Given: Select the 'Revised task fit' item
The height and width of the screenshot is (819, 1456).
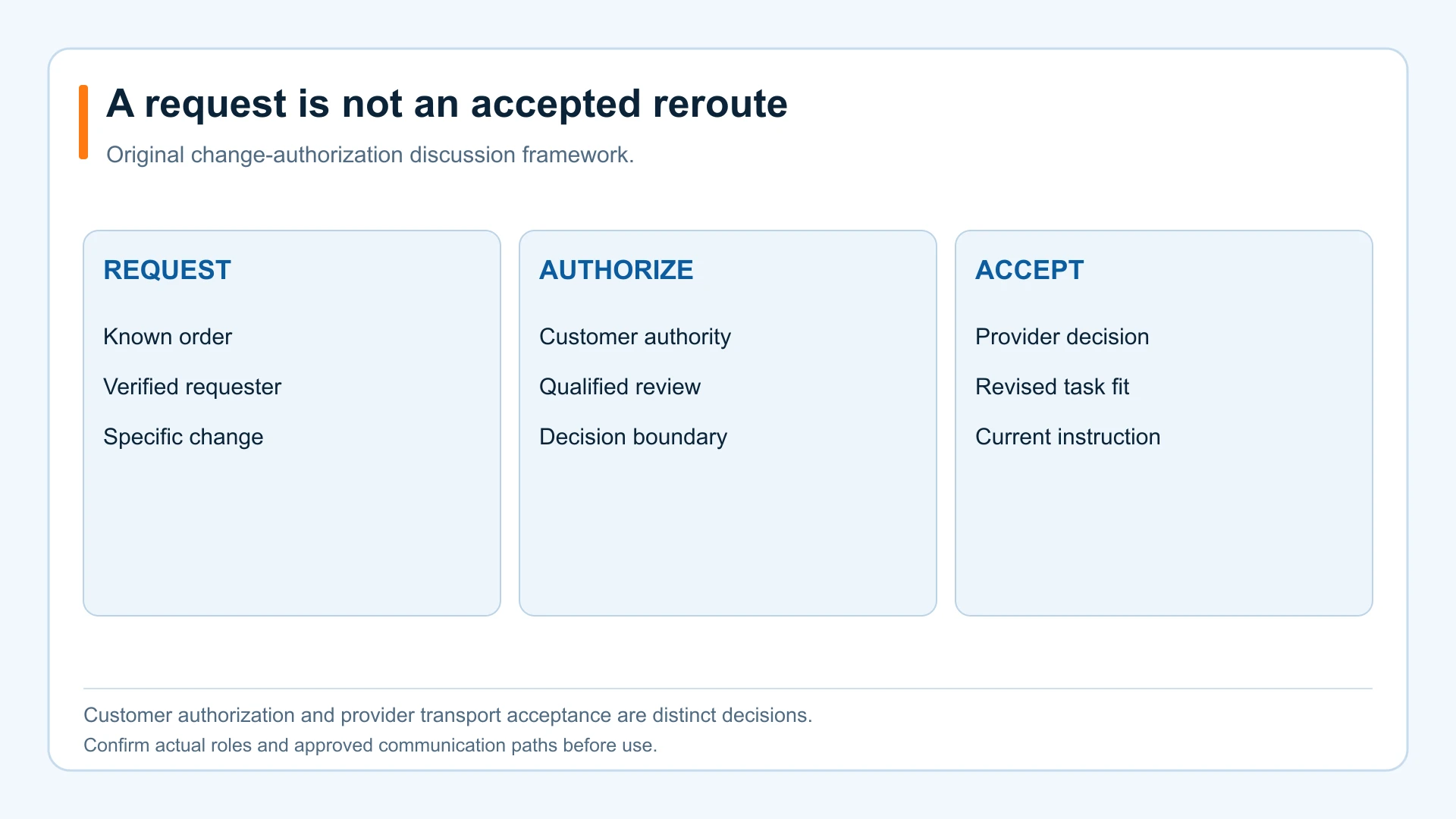Looking at the screenshot, I should [x=1052, y=387].
